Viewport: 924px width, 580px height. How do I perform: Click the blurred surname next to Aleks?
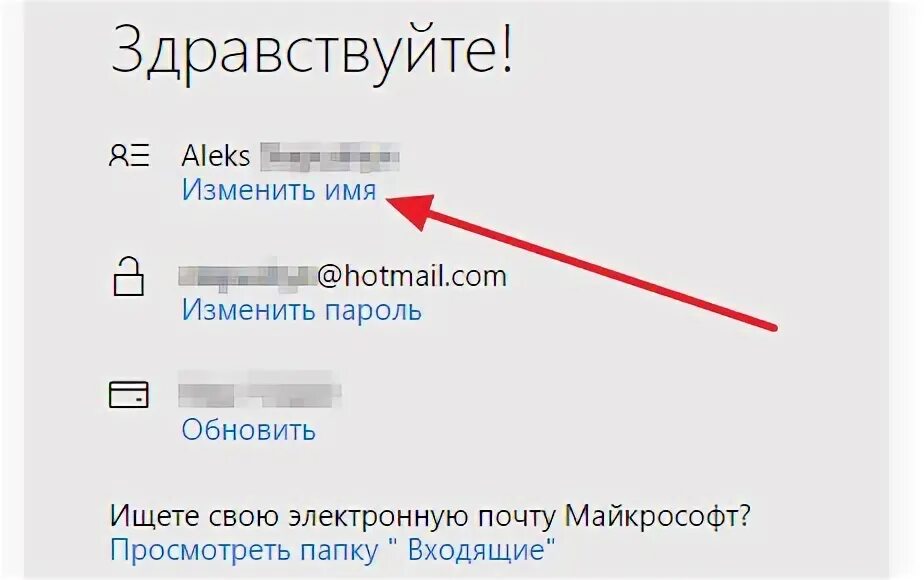coord(330,157)
